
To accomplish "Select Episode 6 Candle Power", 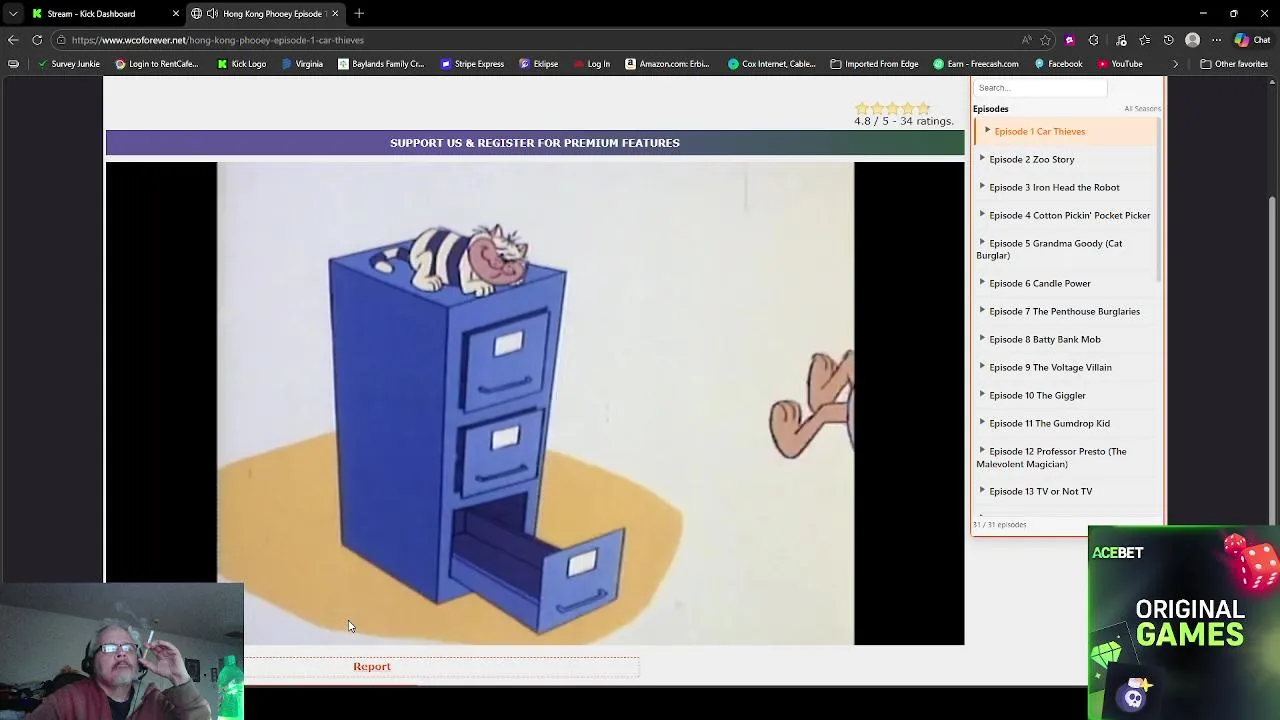I will click(1065, 283).
